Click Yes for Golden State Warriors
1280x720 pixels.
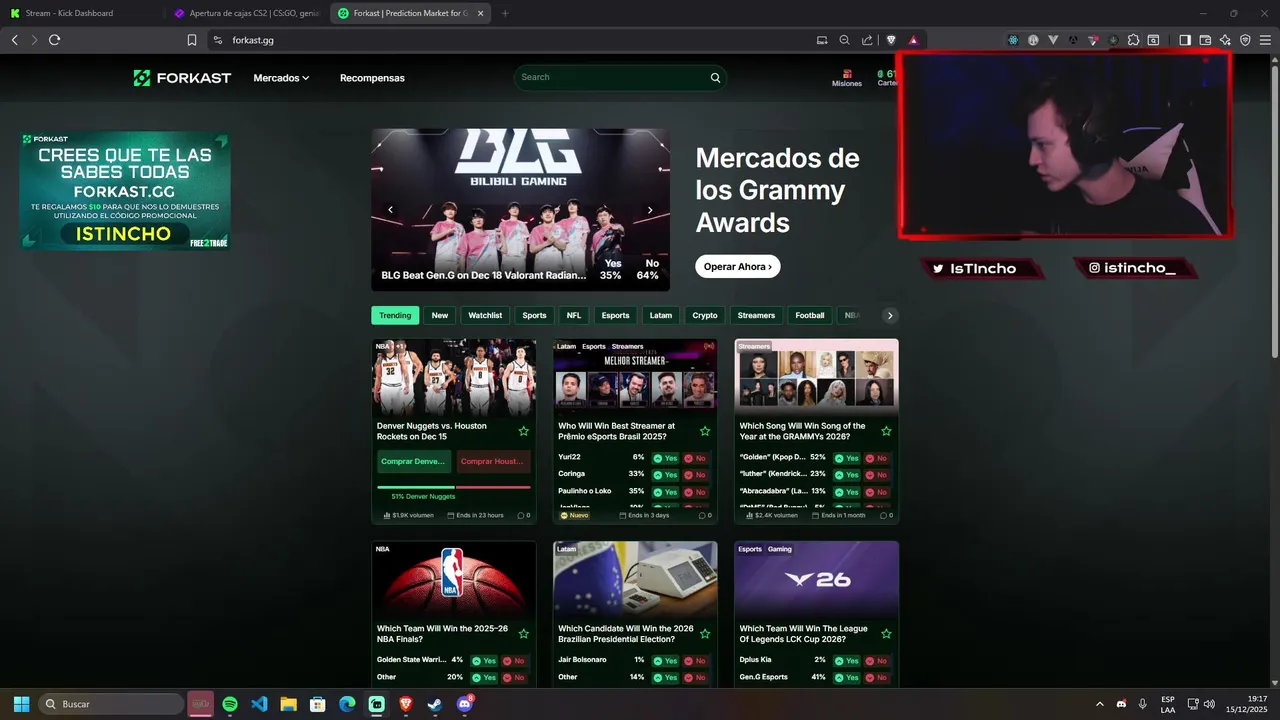484,661
